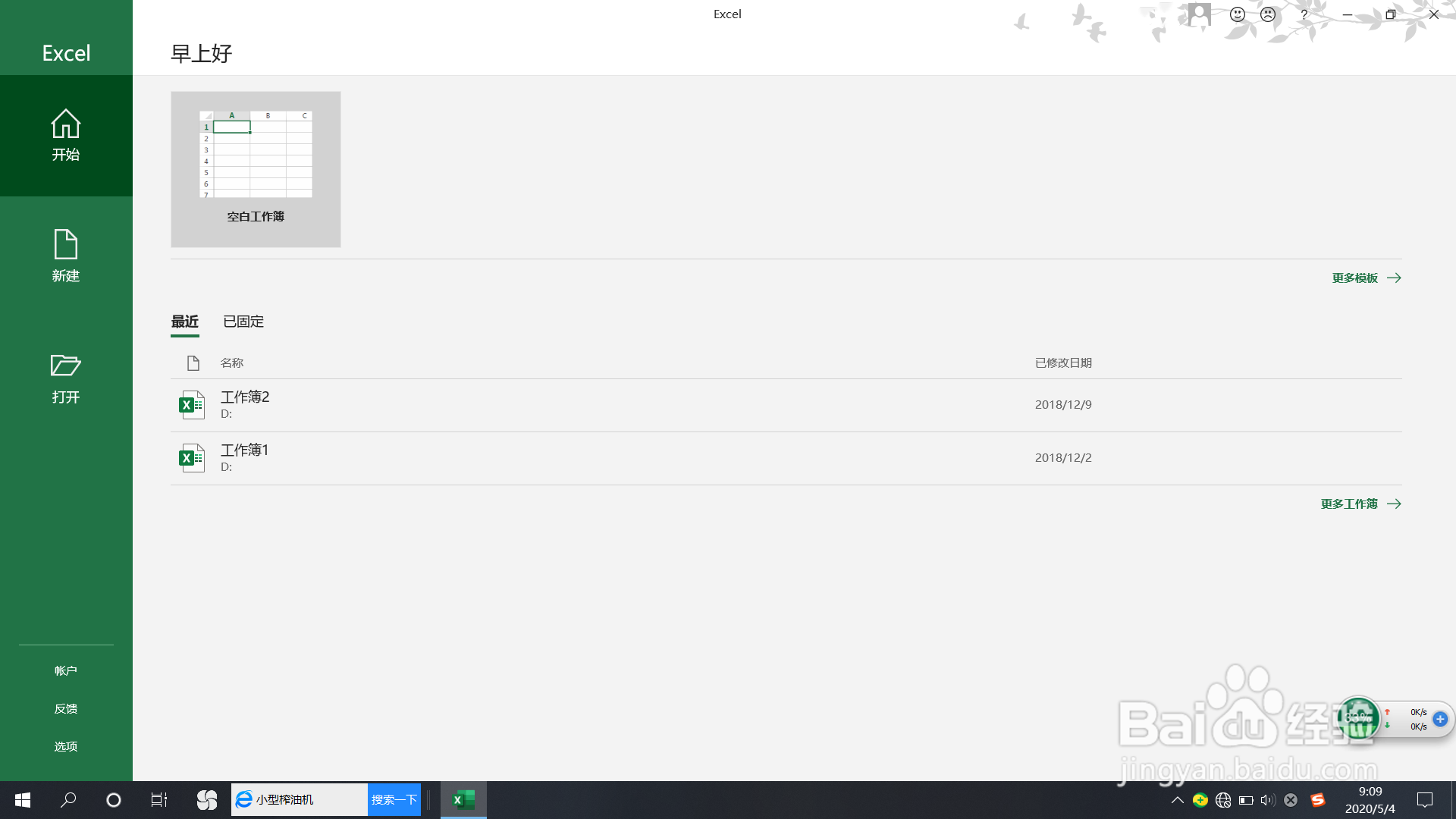Open 帐户 in the sidebar

[x=66, y=671]
